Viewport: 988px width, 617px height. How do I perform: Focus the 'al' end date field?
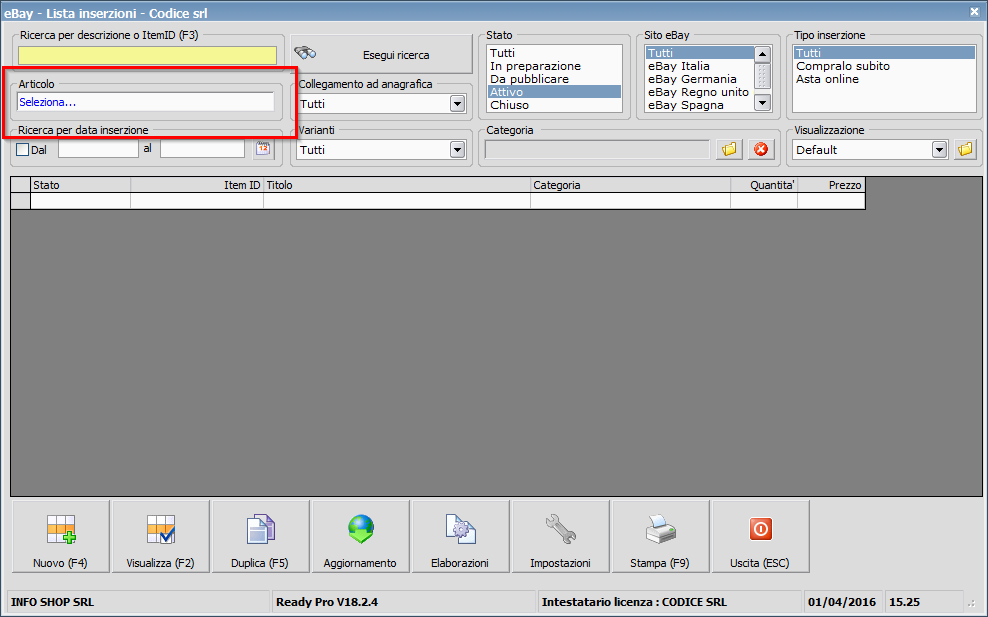(x=202, y=149)
